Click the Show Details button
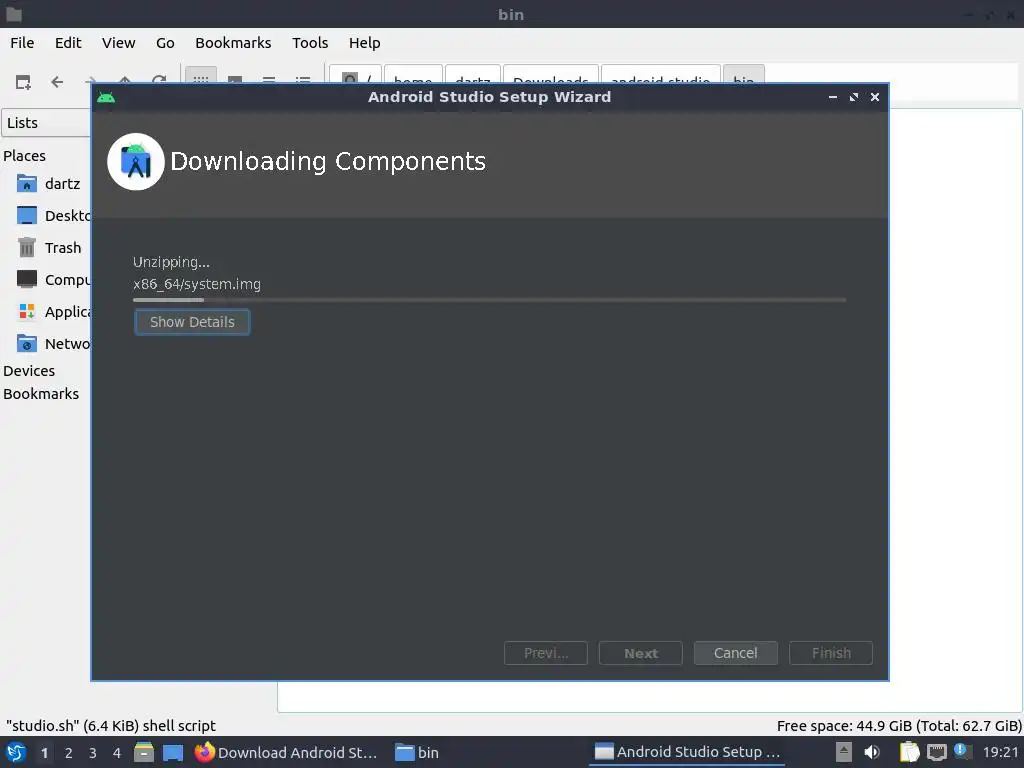Image resolution: width=1024 pixels, height=768 pixels. click(192, 322)
